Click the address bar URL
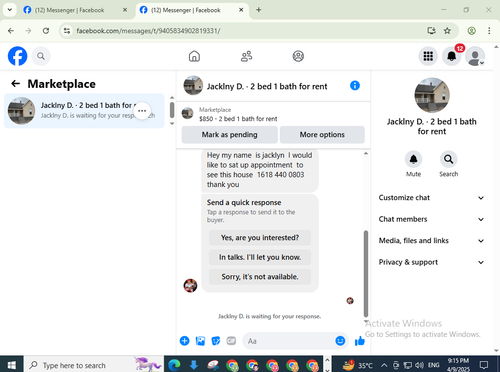 [x=148, y=31]
